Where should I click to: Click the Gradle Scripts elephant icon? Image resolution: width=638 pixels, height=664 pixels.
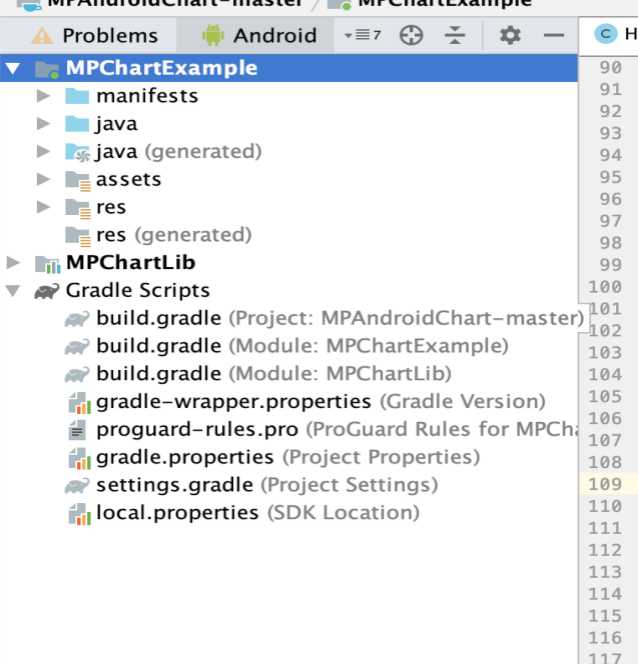47,291
